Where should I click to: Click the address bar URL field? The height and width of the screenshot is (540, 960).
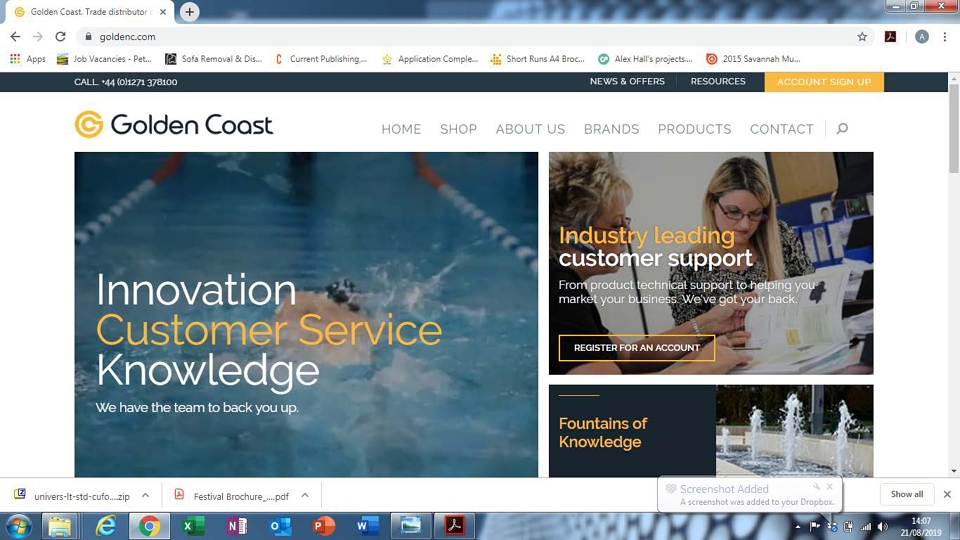[465, 37]
